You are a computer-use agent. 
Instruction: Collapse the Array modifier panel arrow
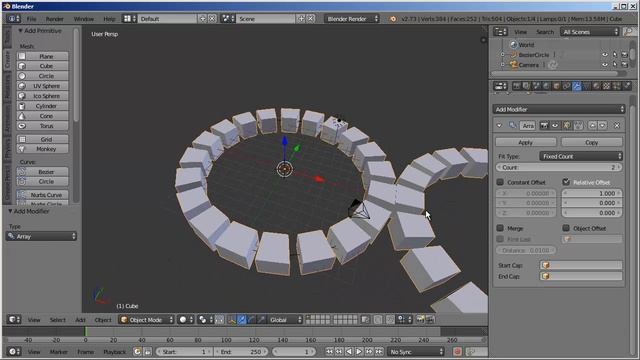coord(500,126)
